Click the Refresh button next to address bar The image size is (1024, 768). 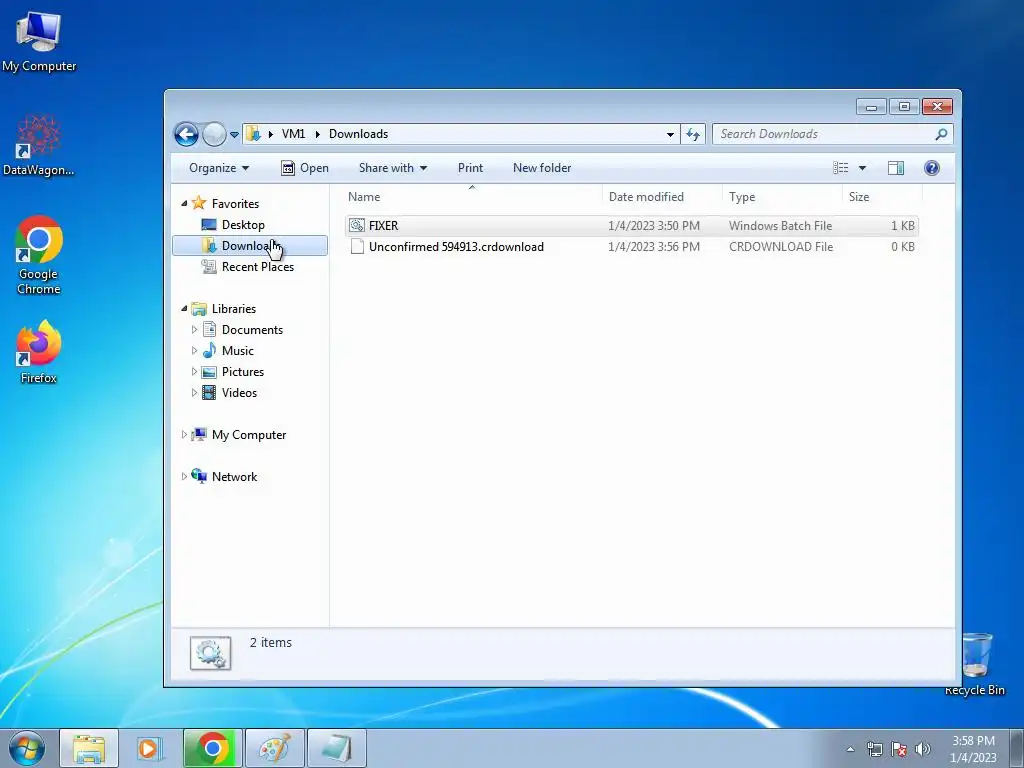(x=693, y=135)
